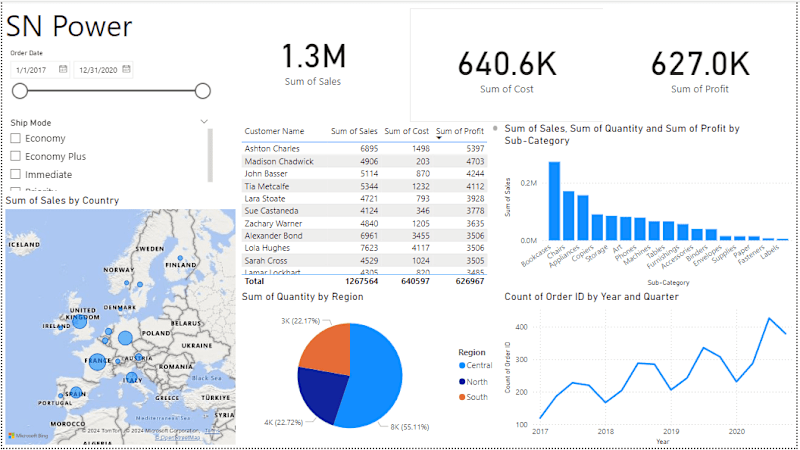Open the end date calendar picker icon

(x=126, y=69)
